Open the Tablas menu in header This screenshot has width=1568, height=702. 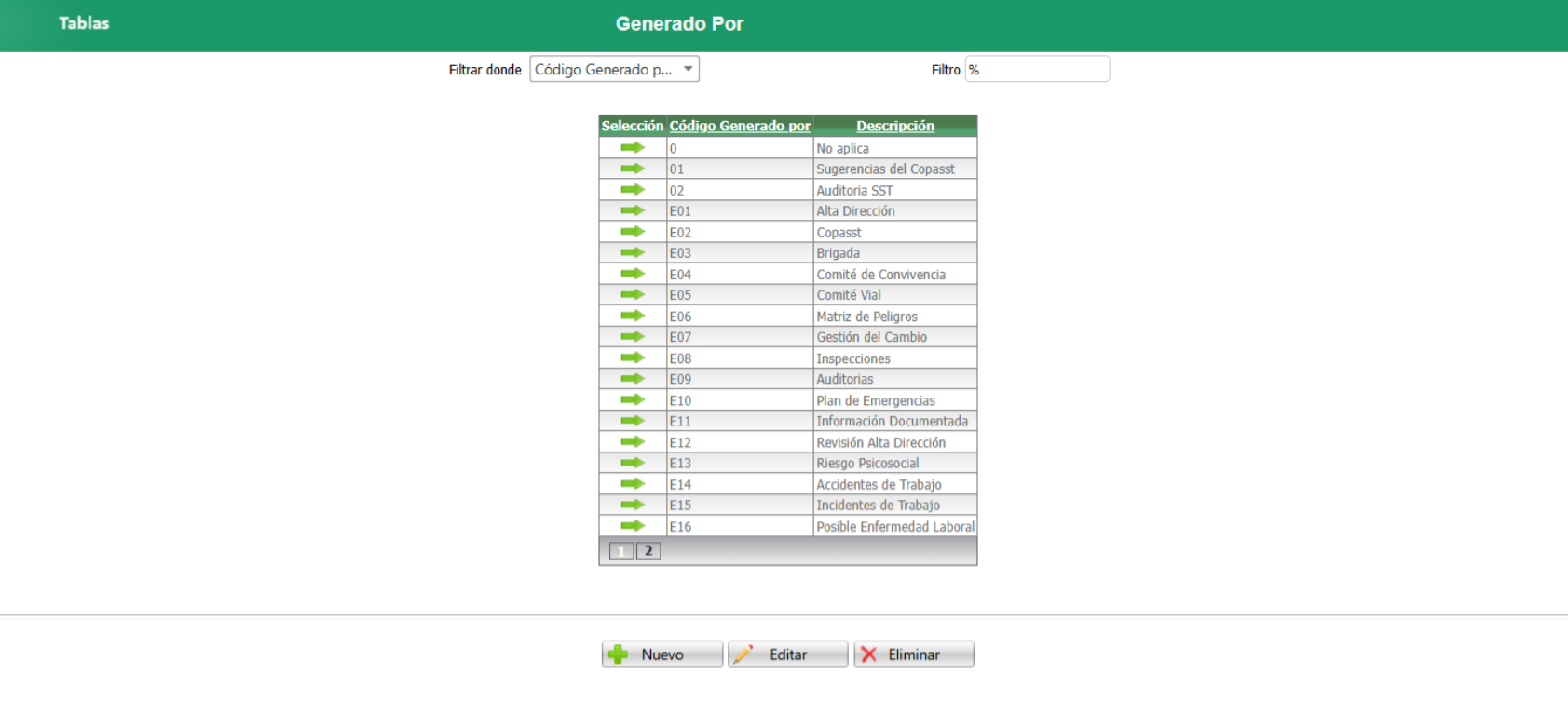pos(84,23)
